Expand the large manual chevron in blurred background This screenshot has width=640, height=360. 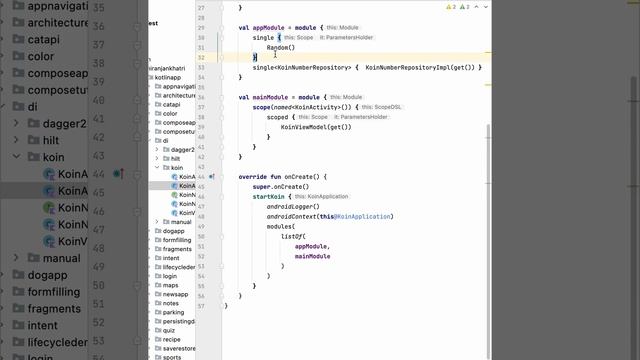[16, 258]
